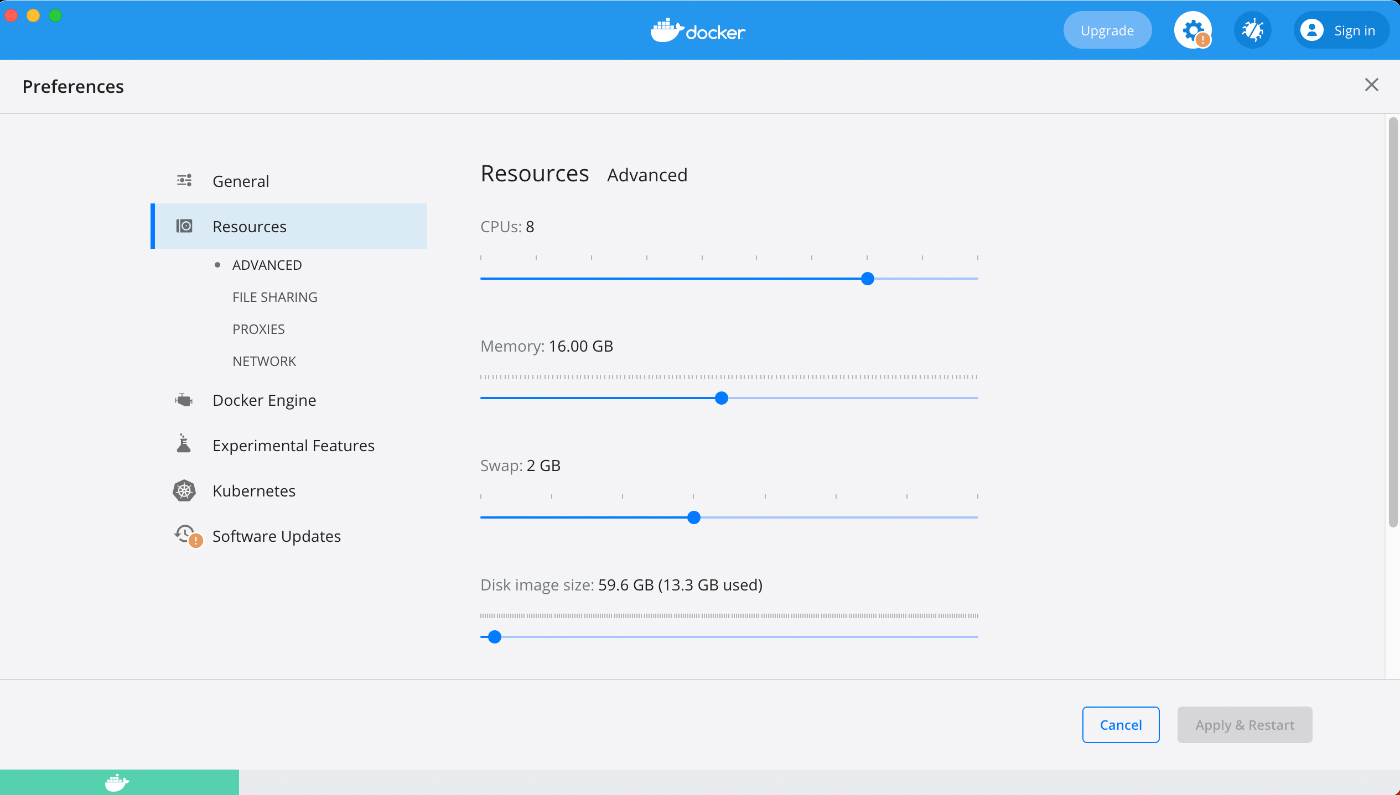1400x795 pixels.
Task: Click the Apply & Restart button
Action: (x=1245, y=725)
